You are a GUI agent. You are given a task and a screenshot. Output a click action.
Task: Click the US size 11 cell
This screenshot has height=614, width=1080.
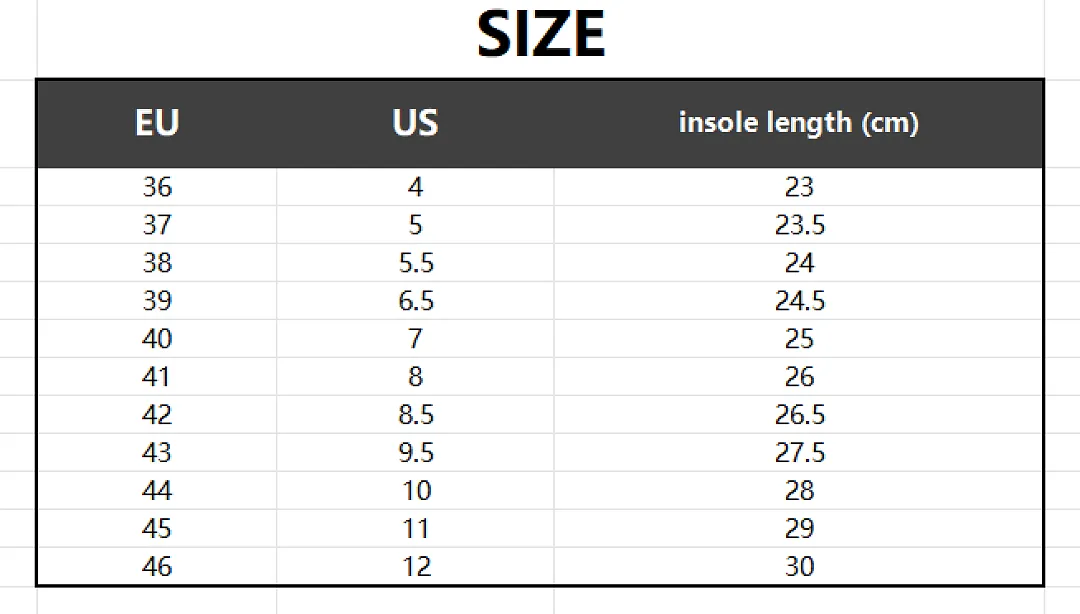click(x=415, y=529)
